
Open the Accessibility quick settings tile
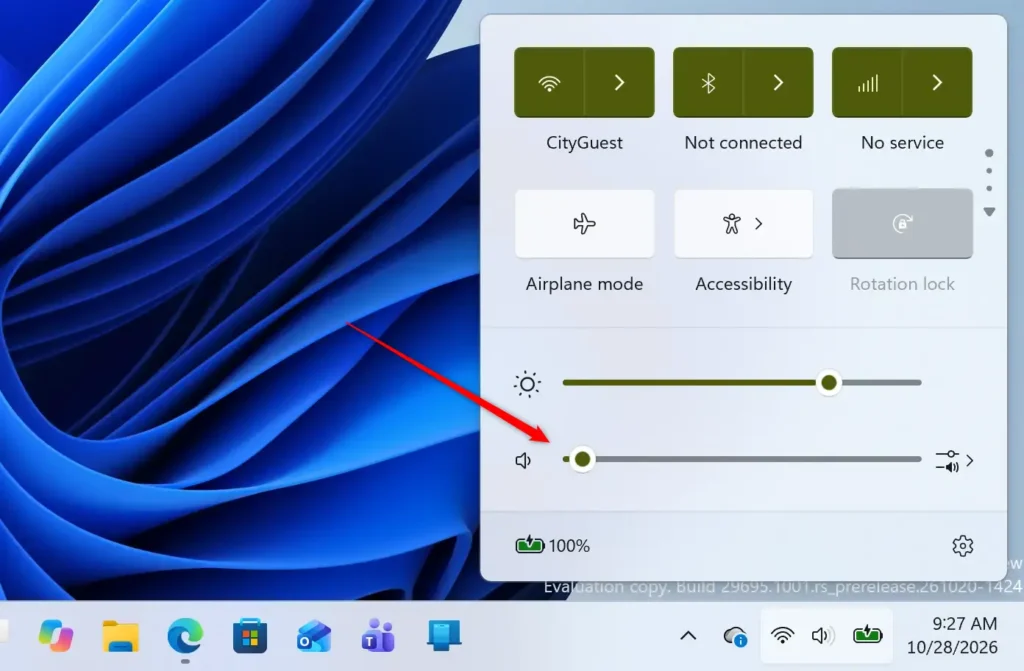pyautogui.click(x=743, y=223)
